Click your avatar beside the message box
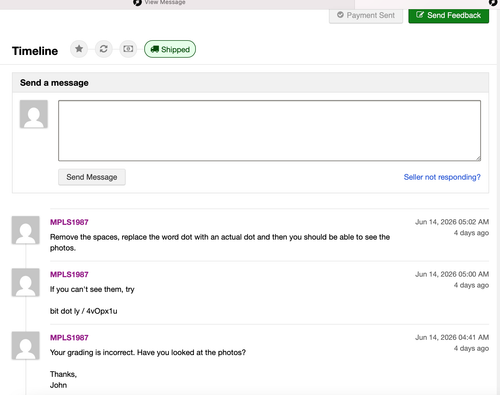This screenshot has width=500, height=395. point(34,114)
